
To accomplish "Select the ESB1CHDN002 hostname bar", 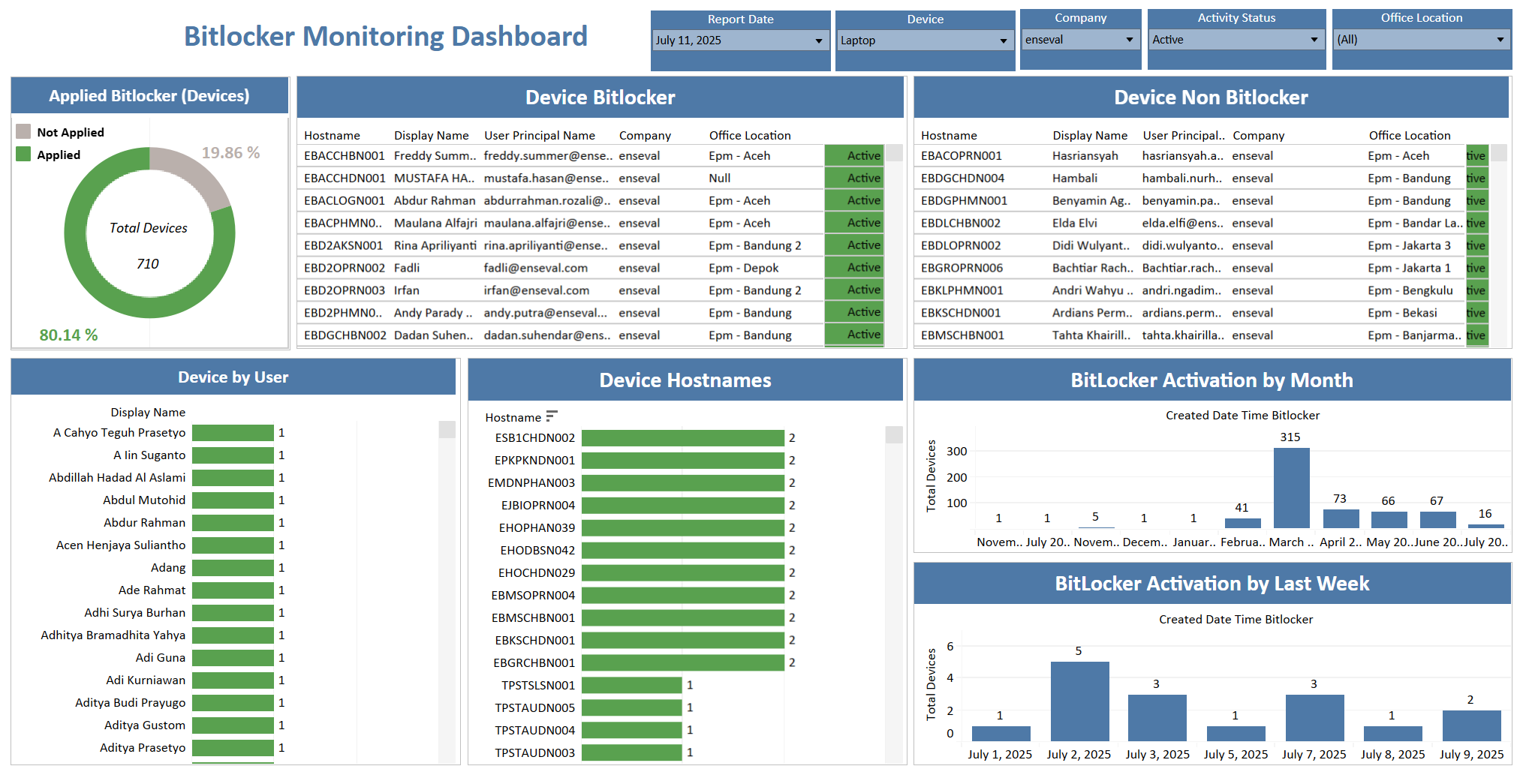I will (x=682, y=438).
